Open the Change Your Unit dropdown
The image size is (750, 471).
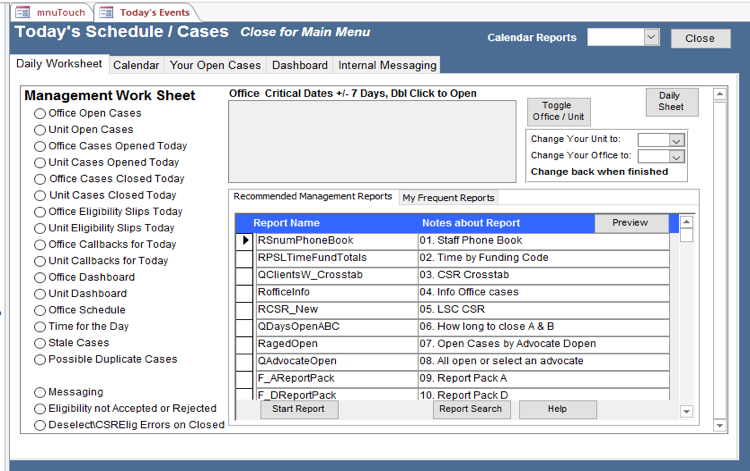tap(676, 140)
